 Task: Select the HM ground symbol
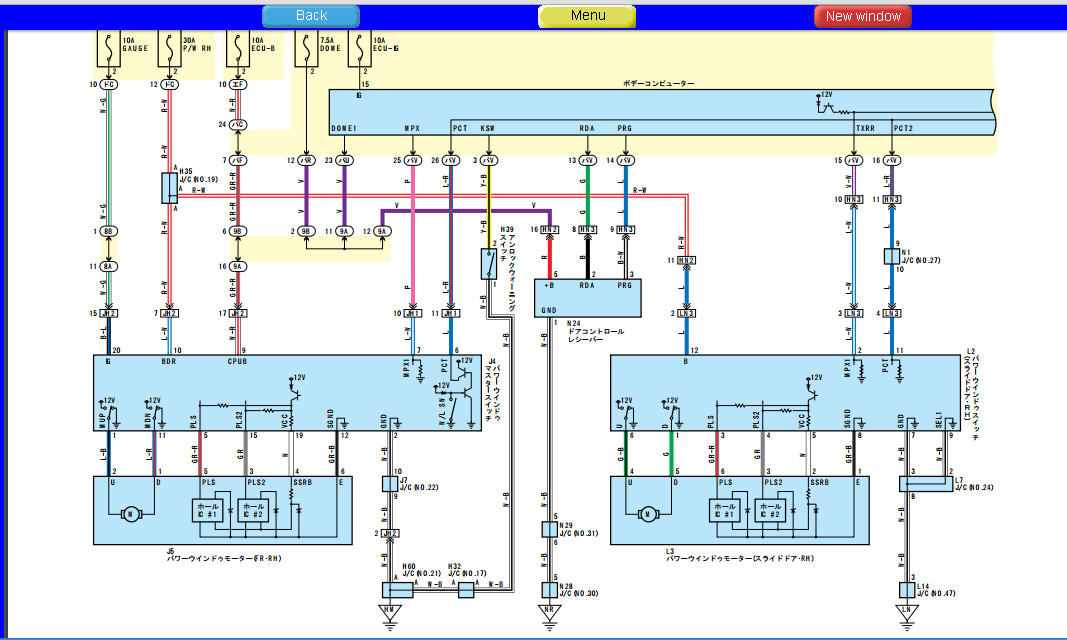tap(390, 614)
